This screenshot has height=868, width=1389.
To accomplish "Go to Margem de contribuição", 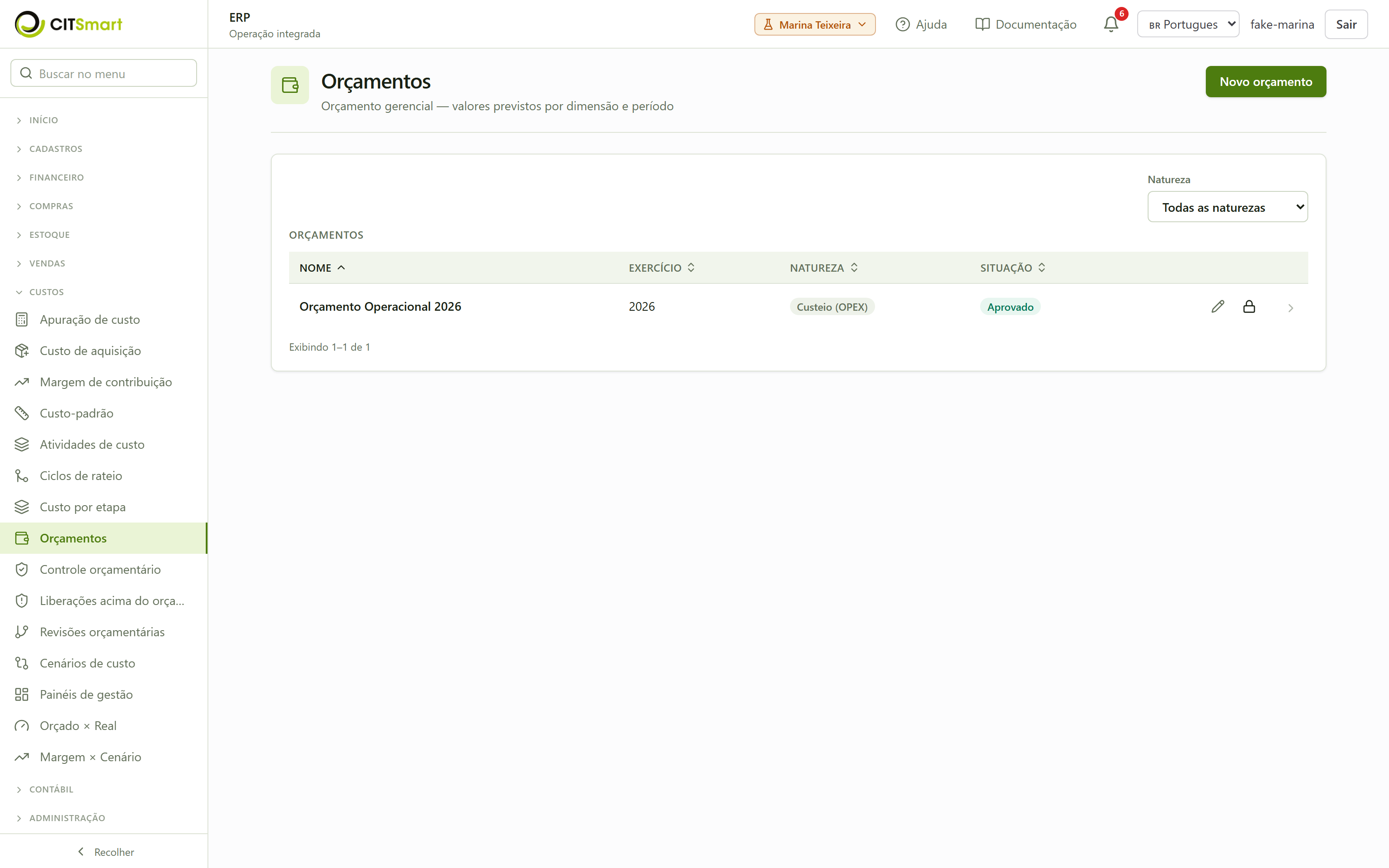I will (103, 382).
